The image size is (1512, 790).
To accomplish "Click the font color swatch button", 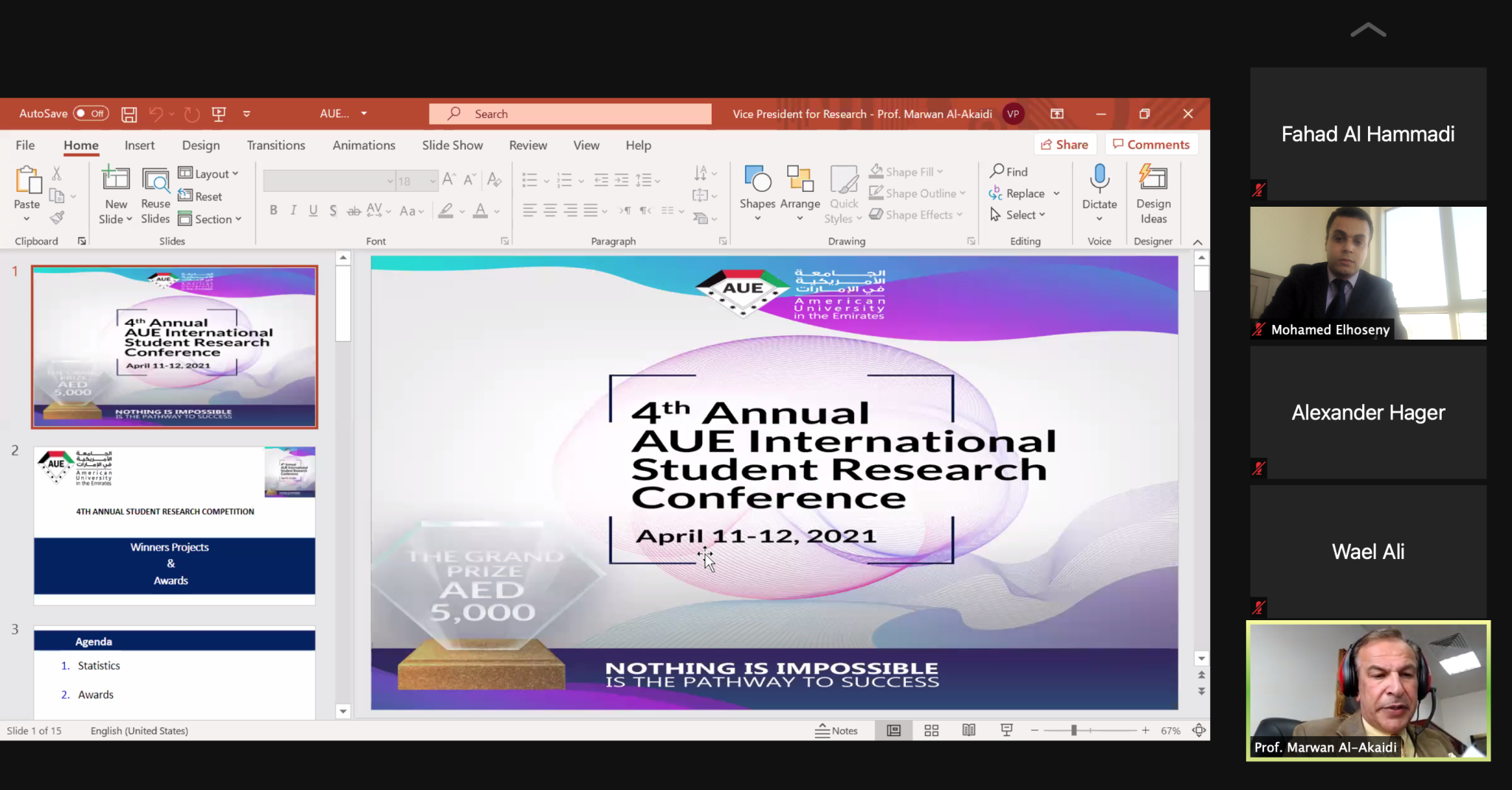I will (x=481, y=210).
